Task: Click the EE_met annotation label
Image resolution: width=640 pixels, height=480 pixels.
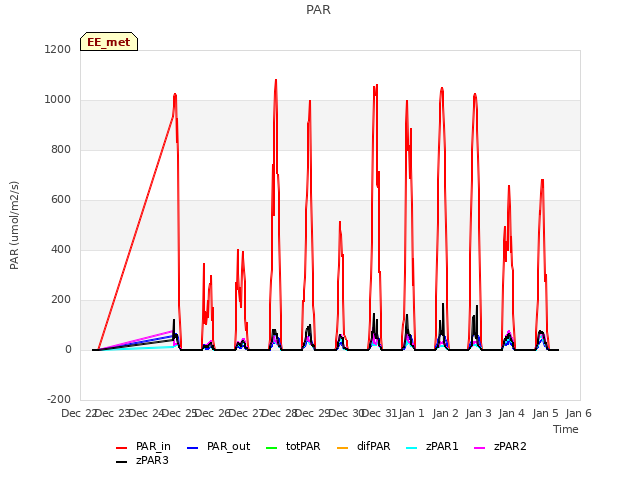Action: click(109, 42)
